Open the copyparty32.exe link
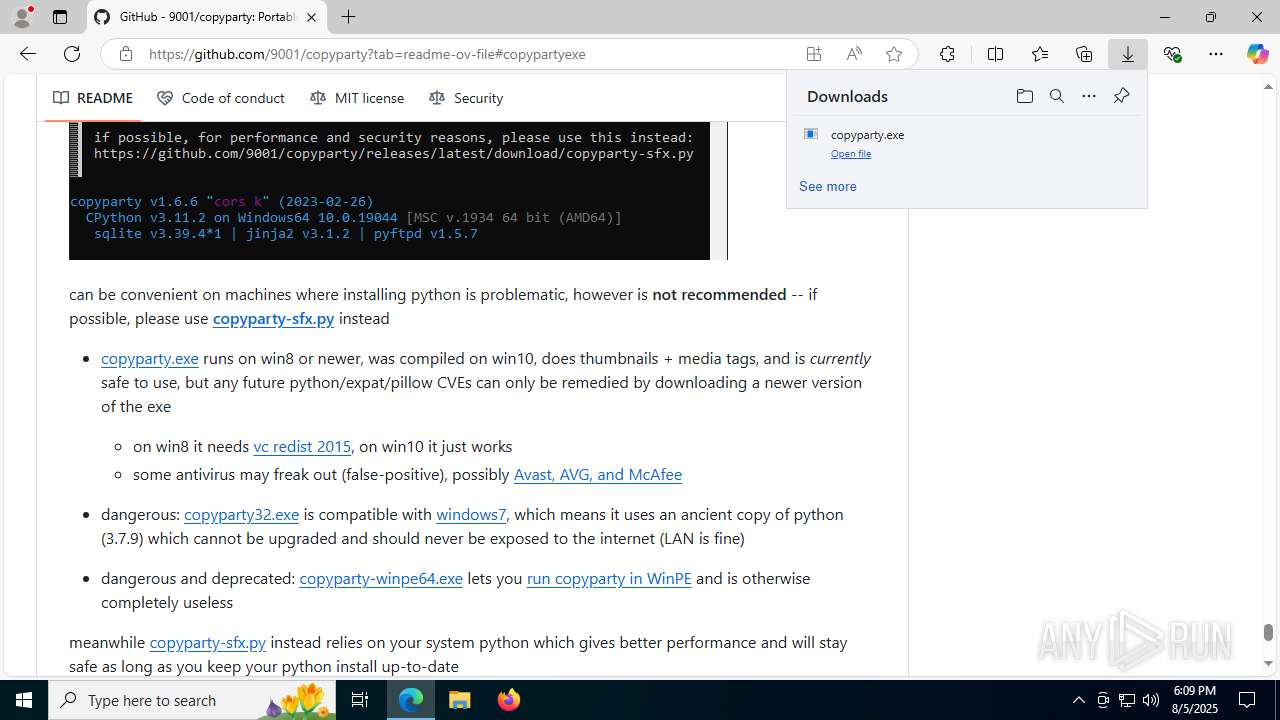 pos(241,514)
